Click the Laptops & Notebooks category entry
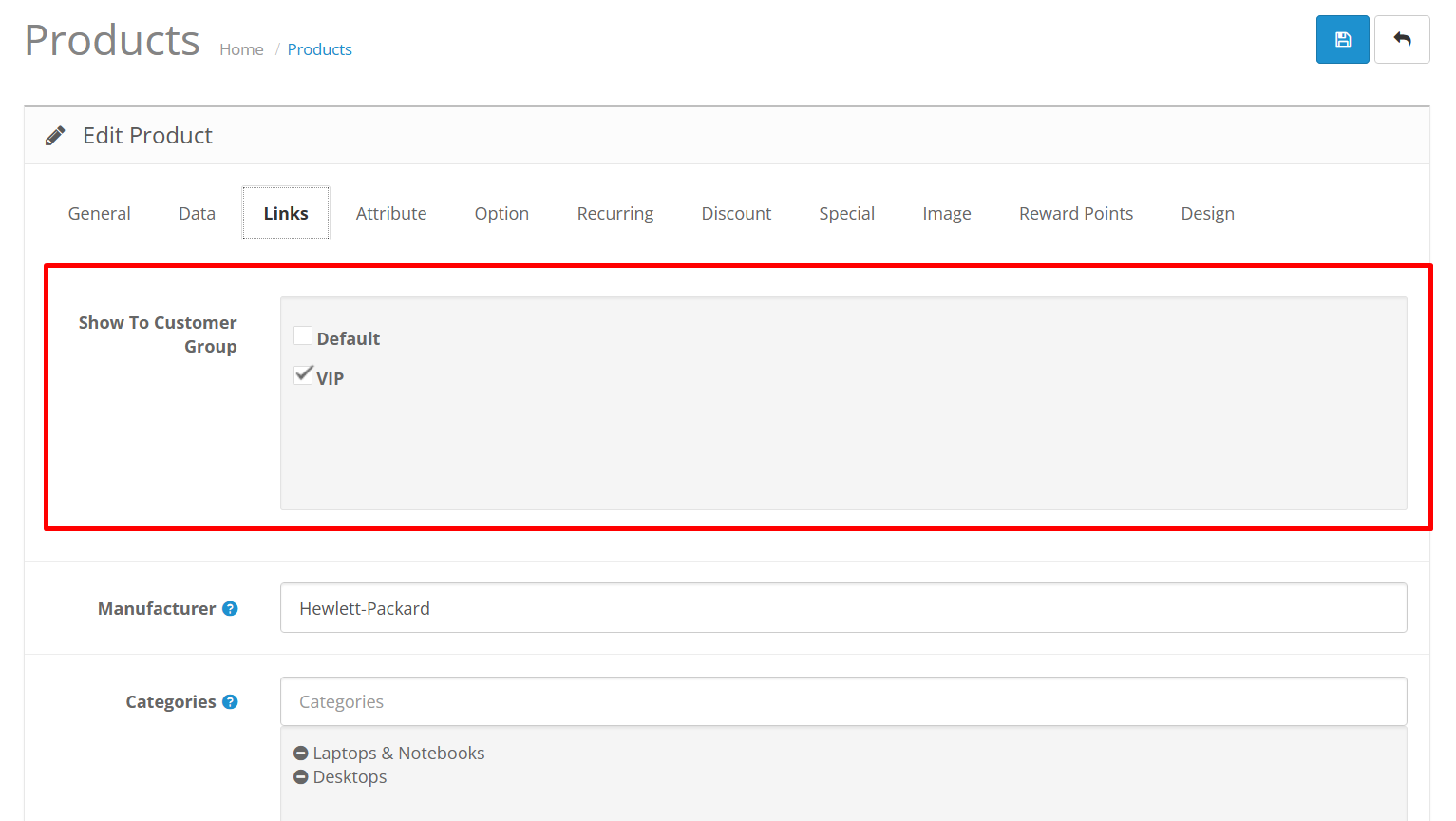This screenshot has width=1456, height=821. (399, 754)
